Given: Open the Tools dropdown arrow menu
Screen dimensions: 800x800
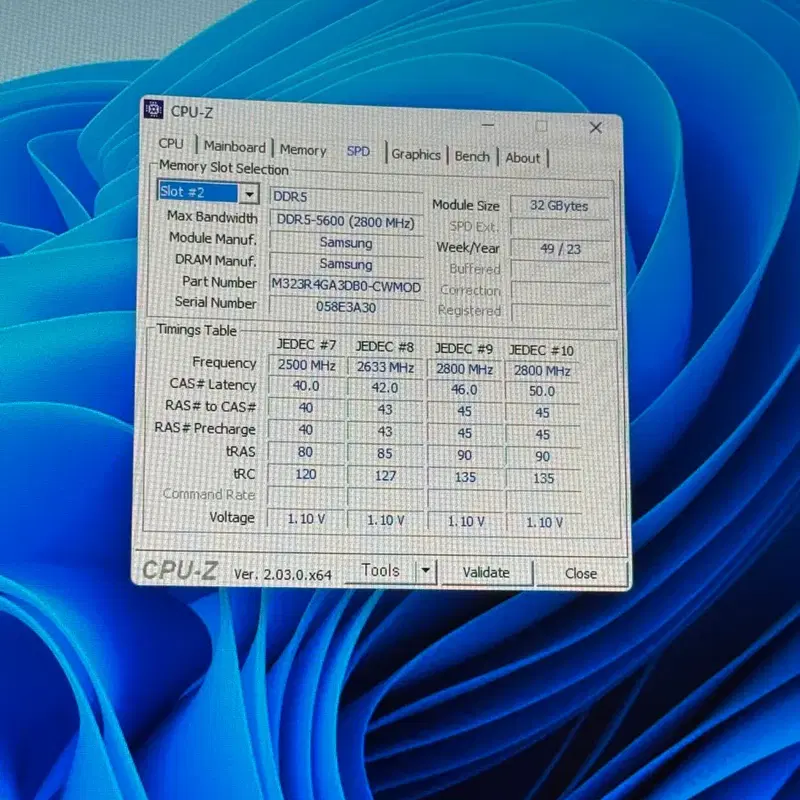Looking at the screenshot, I should pyautogui.click(x=426, y=571).
